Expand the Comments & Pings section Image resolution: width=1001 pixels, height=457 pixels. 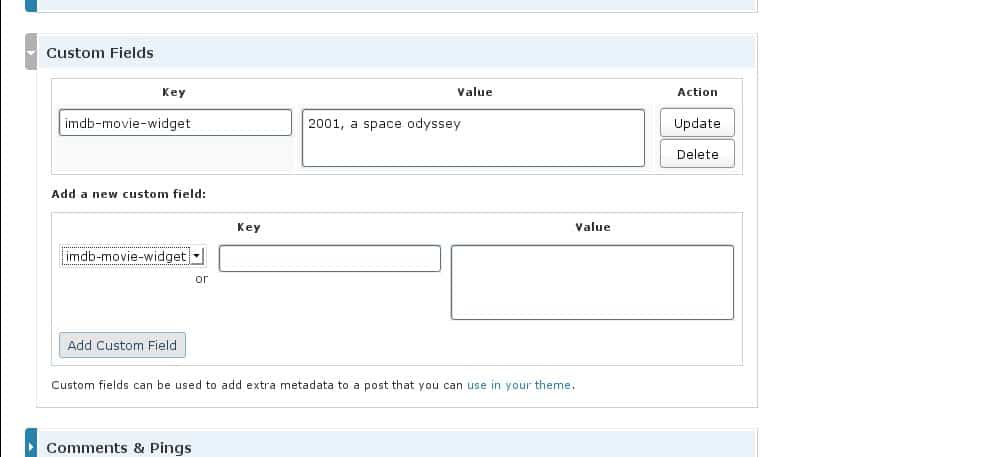coord(31,445)
